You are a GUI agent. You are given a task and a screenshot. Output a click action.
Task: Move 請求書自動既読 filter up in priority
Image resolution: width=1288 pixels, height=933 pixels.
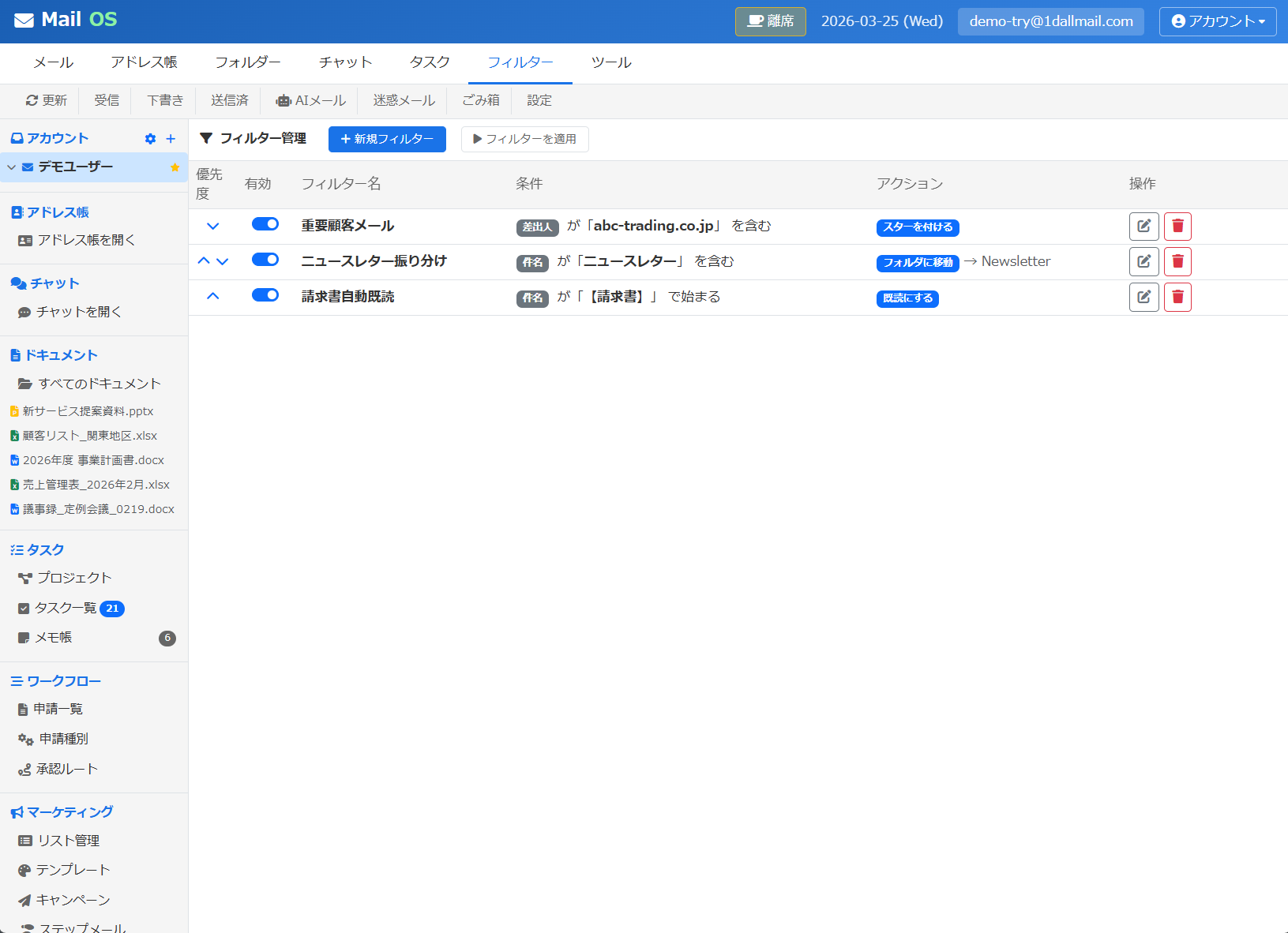[212, 296]
